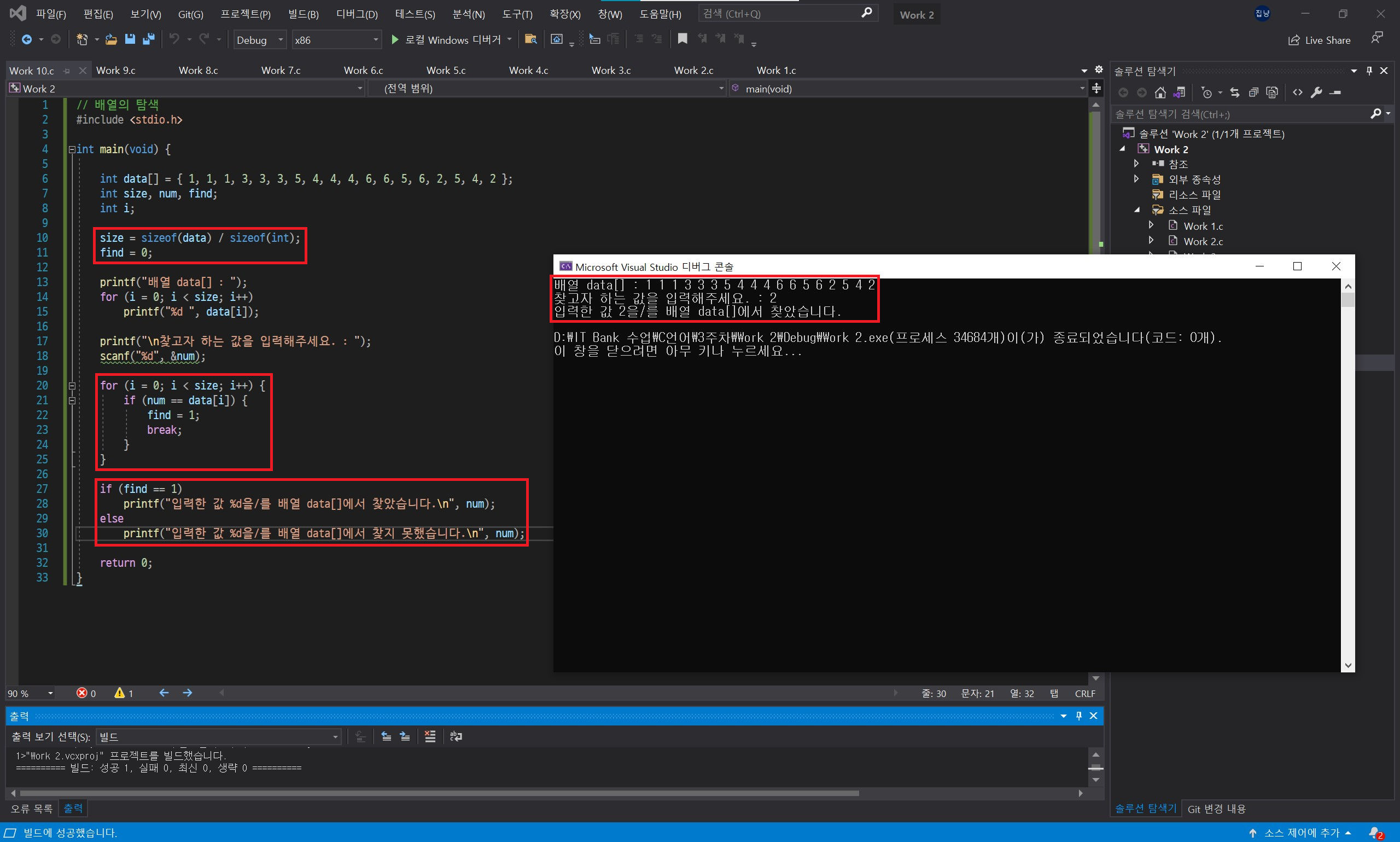Screen dimensions: 1400x842
Task: Toggle a bookmark with the bookmark icon
Action: [x=682, y=39]
